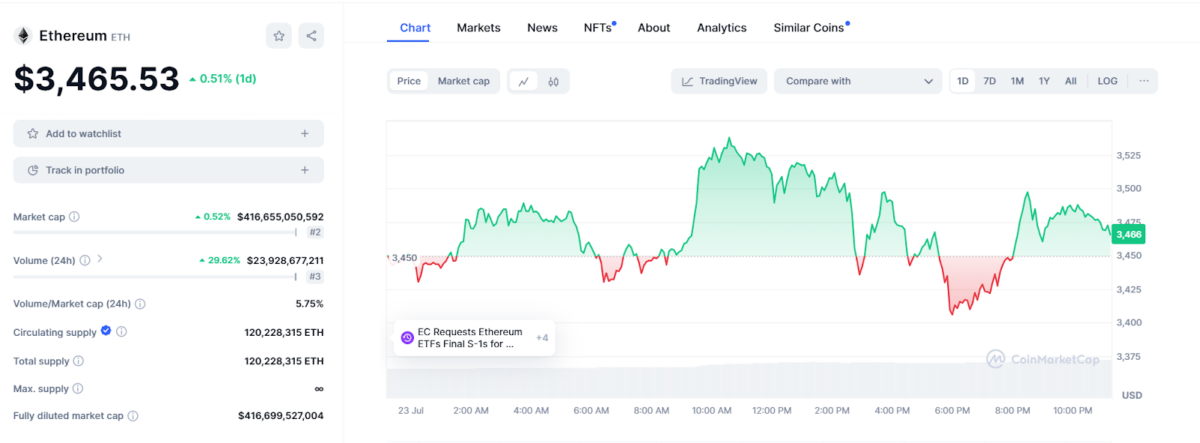This screenshot has height=443, width=1200.
Task: Click plus icon on Track in portfolio
Action: coord(305,170)
